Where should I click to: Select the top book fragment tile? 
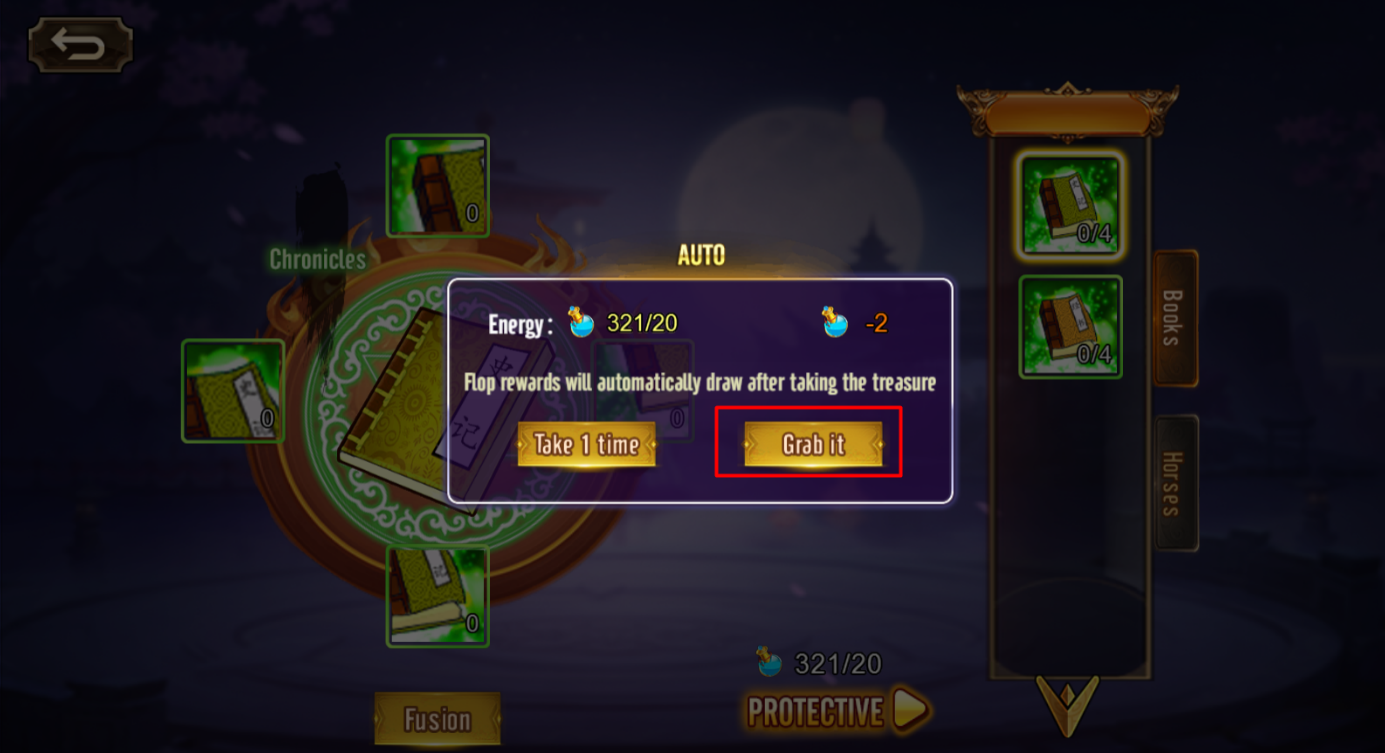438,186
